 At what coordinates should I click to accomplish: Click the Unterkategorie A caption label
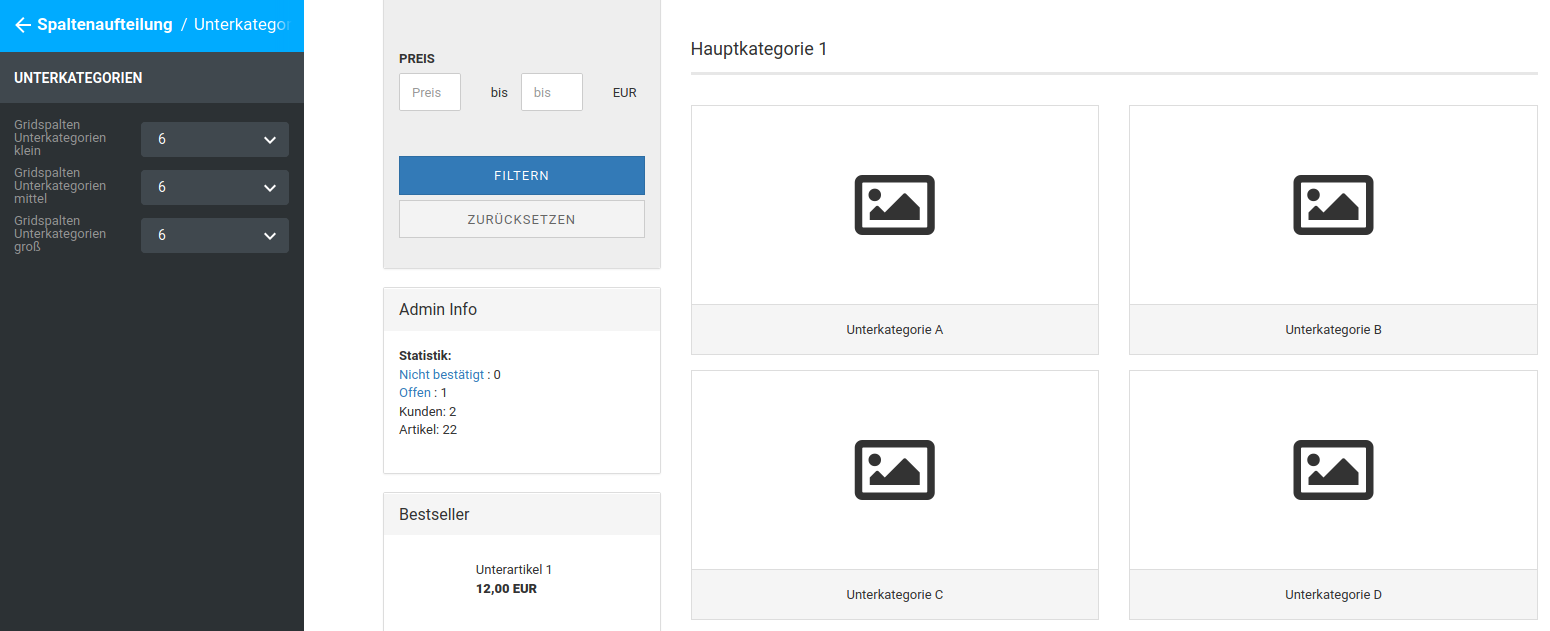click(894, 330)
